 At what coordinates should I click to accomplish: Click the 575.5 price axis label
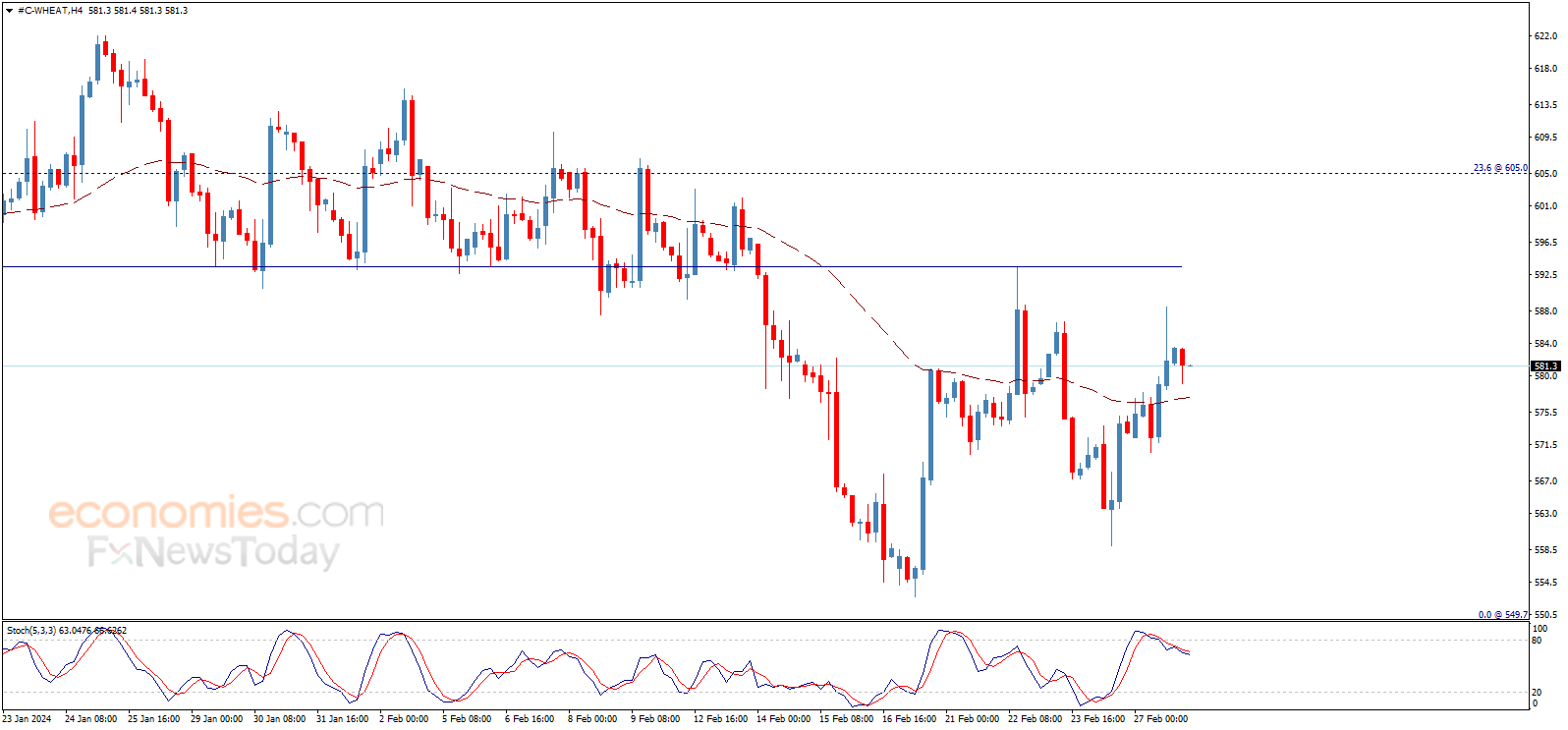(x=1545, y=413)
